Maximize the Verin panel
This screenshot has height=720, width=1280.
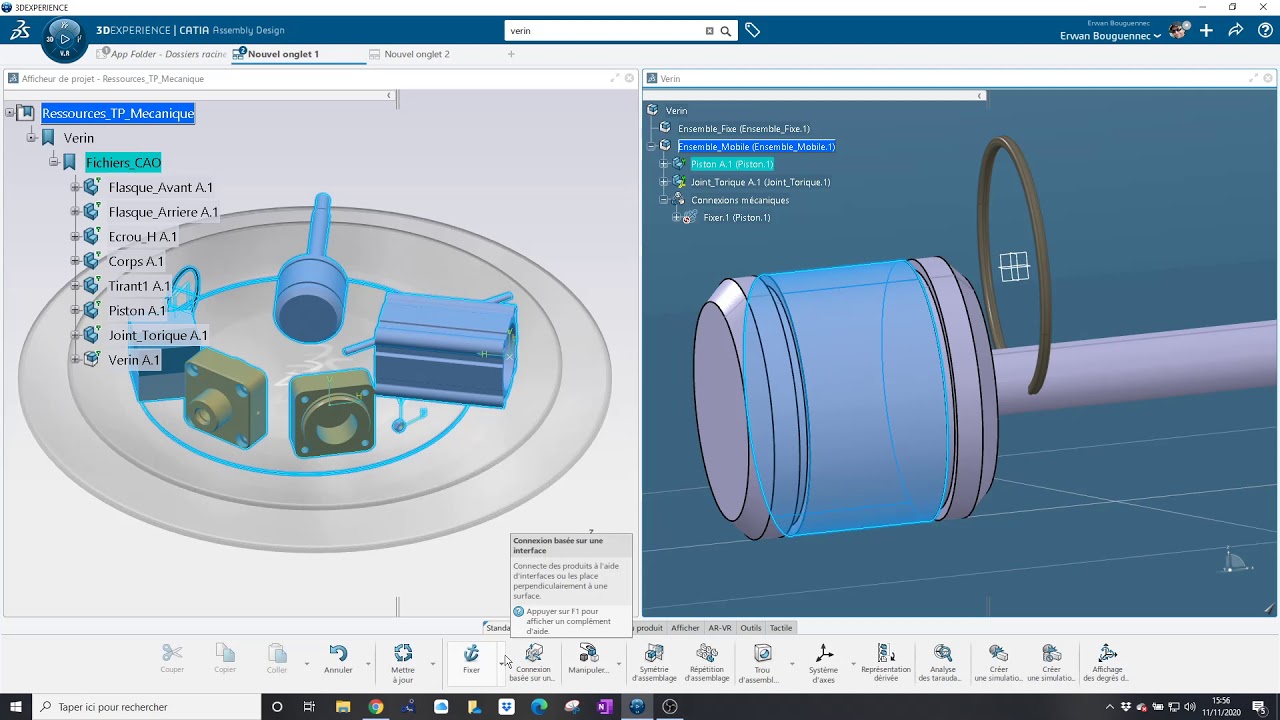(1254, 78)
